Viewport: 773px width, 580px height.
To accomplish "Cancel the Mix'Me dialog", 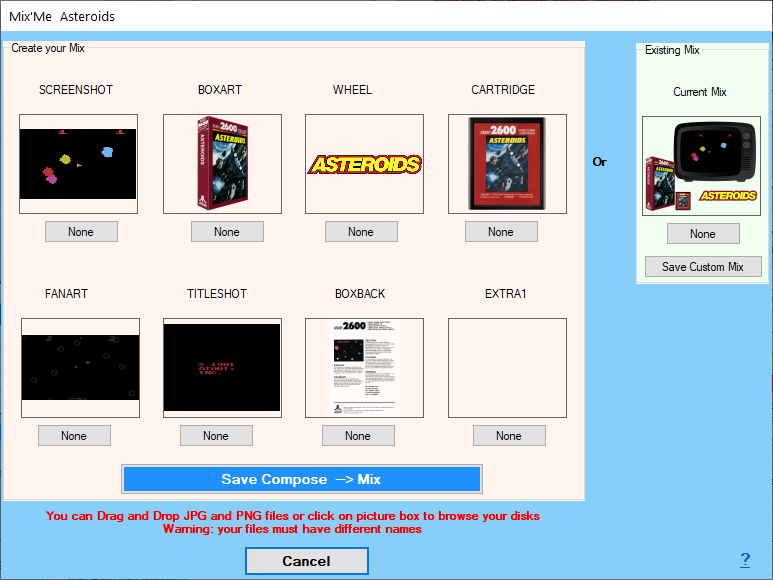I will 306,561.
